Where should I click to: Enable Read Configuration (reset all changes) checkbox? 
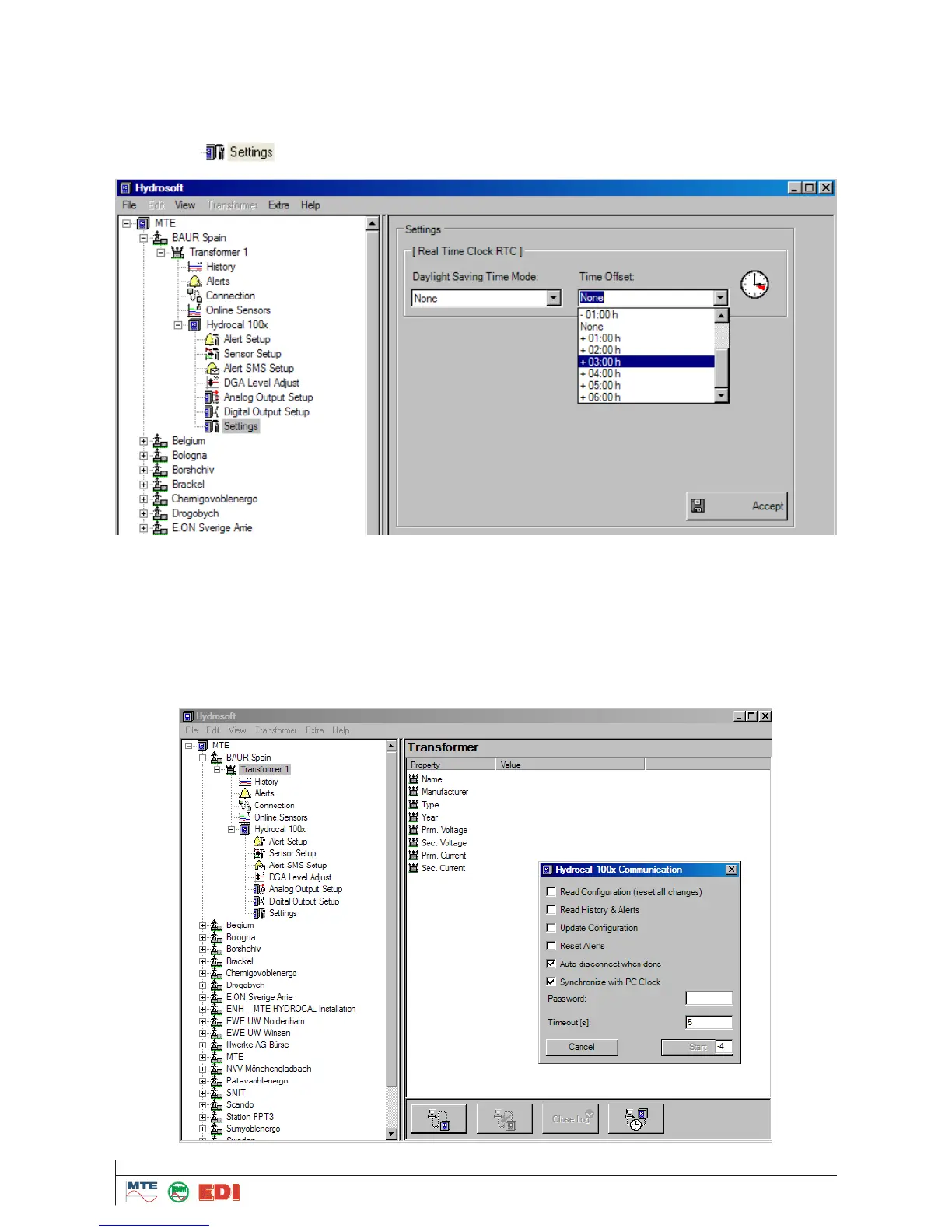click(x=551, y=892)
